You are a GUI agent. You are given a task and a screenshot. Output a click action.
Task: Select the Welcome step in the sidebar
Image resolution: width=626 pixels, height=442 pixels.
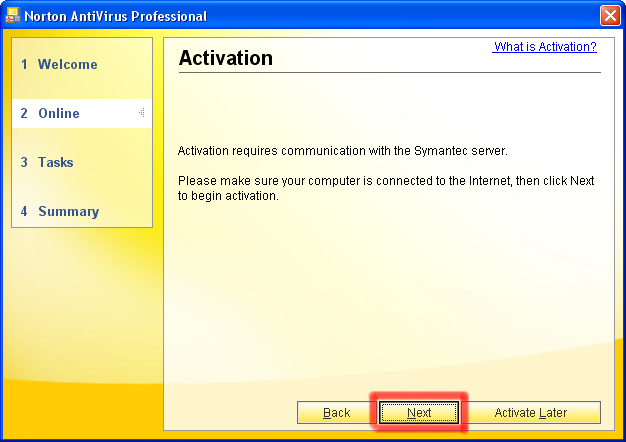click(67, 65)
